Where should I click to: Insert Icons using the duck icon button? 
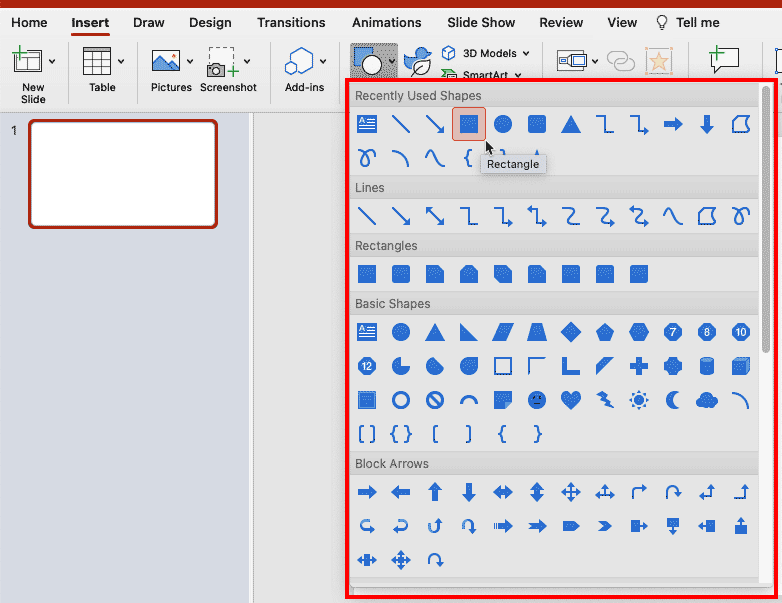tap(417, 61)
